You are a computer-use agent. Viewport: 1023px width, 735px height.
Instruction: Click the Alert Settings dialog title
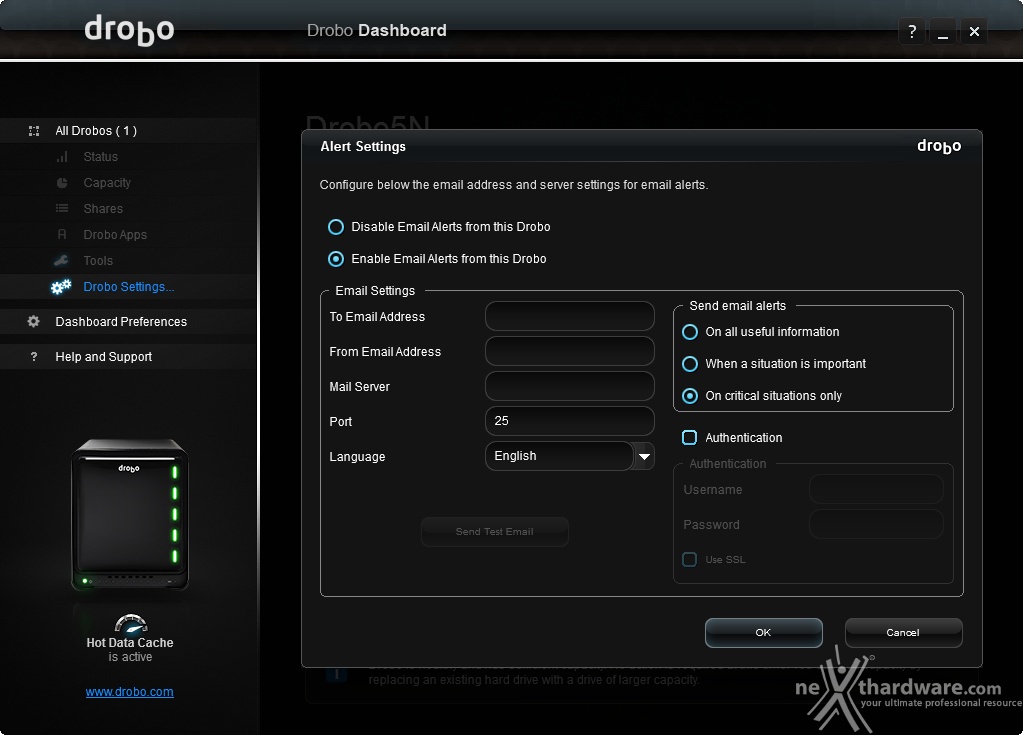363,147
